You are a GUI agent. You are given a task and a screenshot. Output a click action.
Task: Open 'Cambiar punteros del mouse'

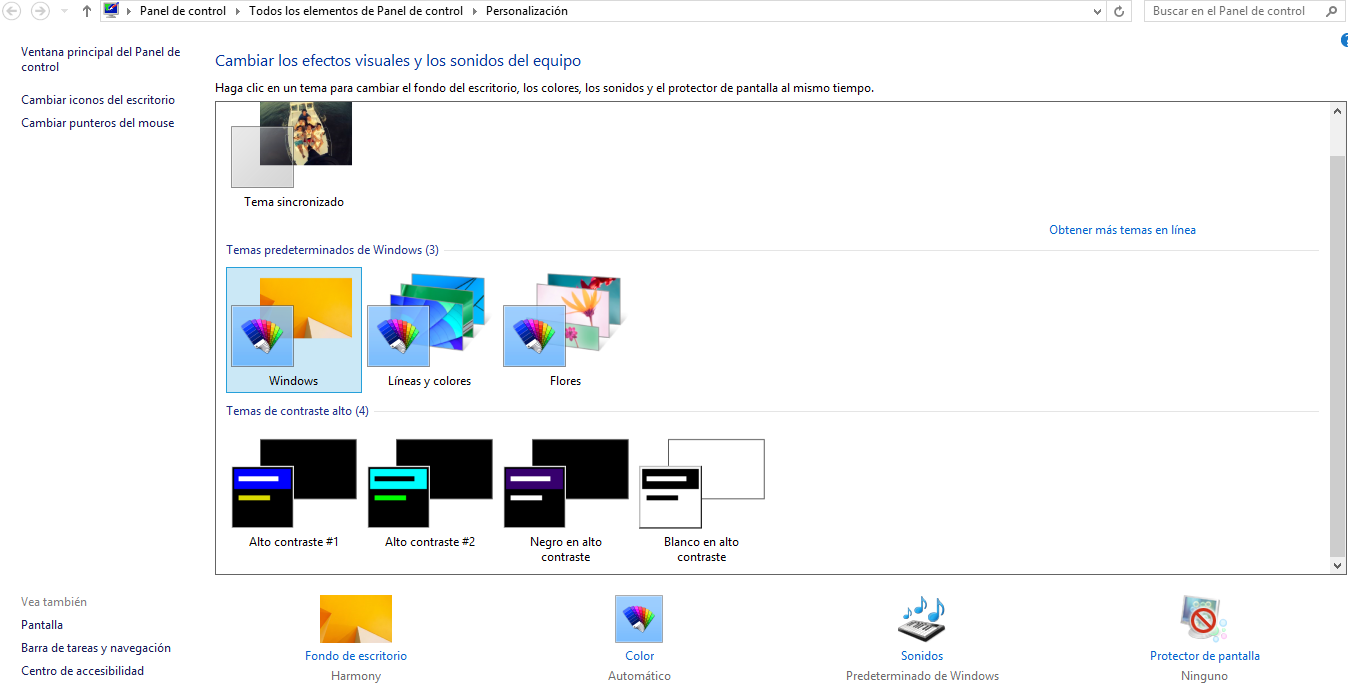coord(98,123)
